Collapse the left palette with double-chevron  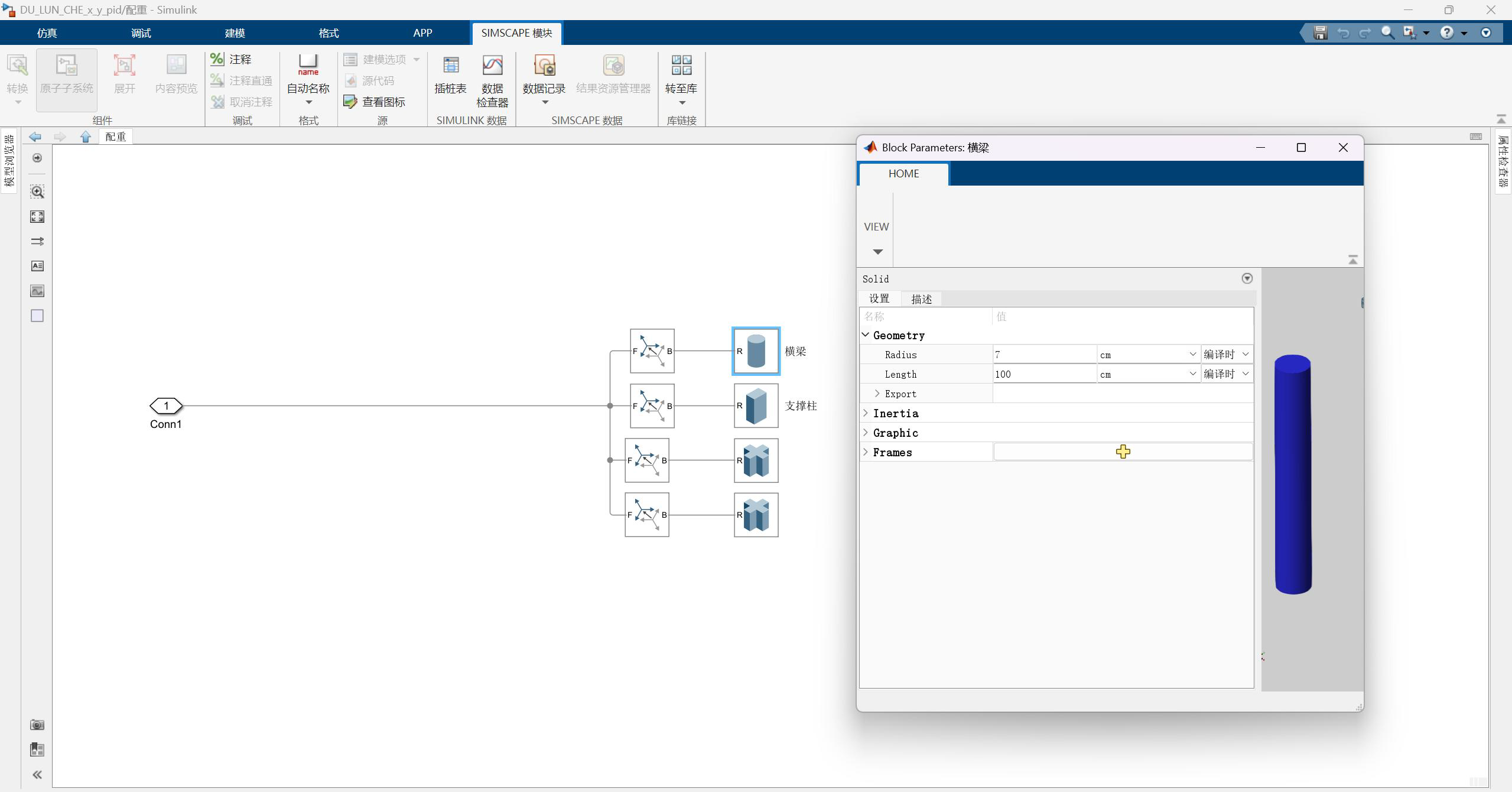coord(37,774)
